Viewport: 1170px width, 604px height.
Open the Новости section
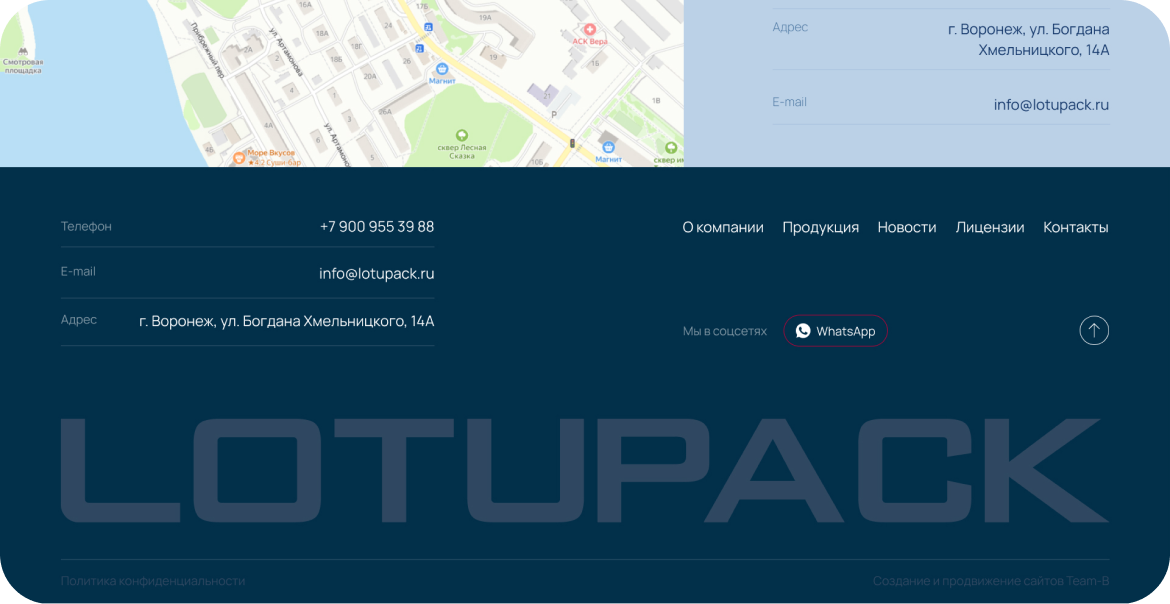tap(906, 228)
